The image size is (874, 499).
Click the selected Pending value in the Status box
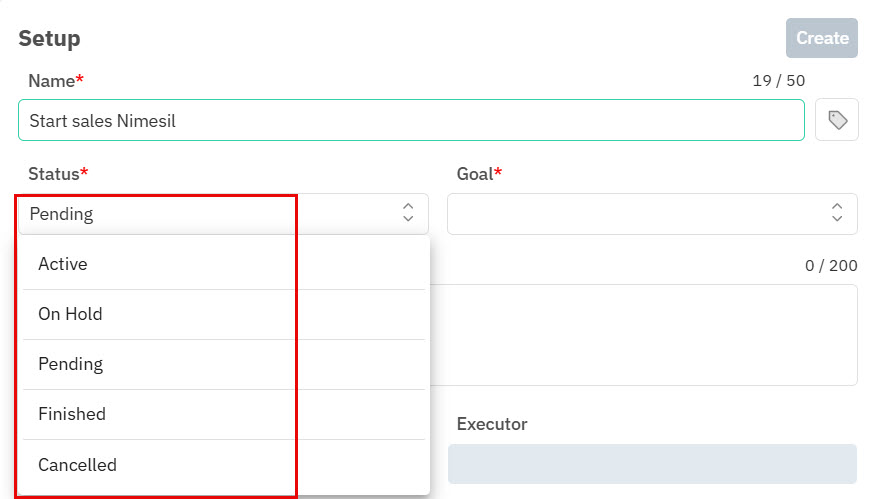click(x=61, y=214)
